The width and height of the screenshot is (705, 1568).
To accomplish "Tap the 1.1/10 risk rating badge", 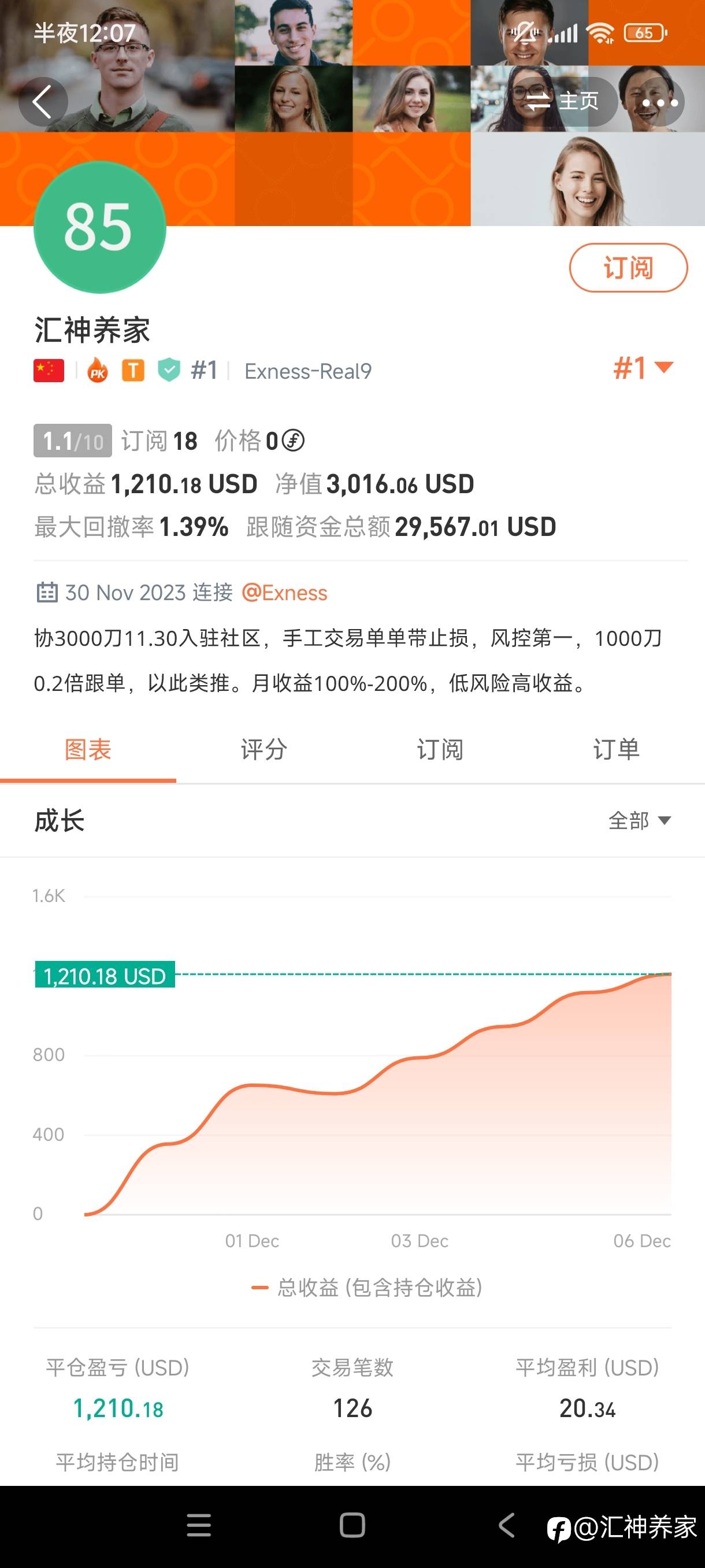I will 73,441.
